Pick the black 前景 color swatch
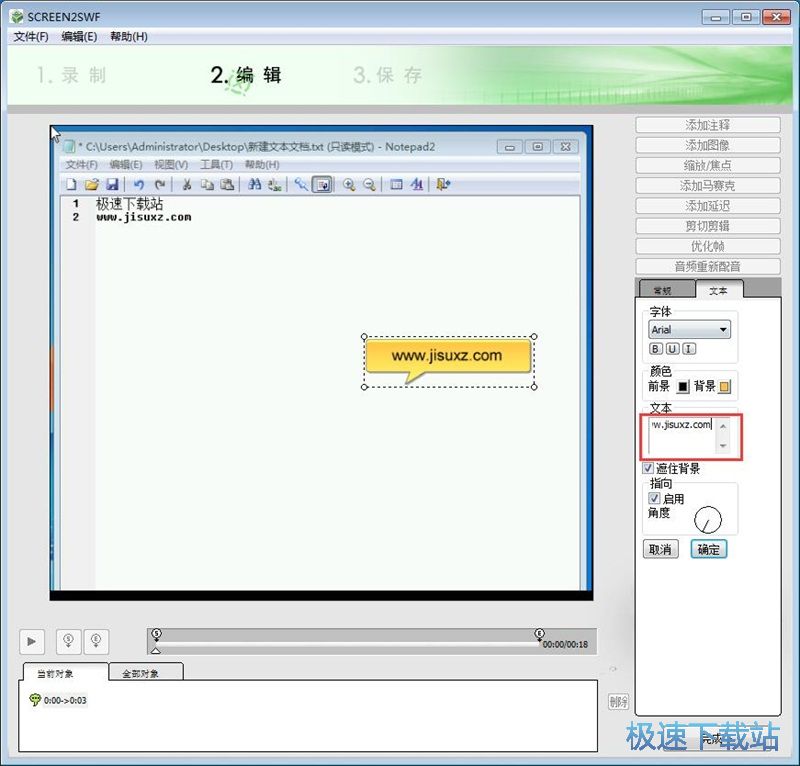800x766 pixels. tap(683, 386)
